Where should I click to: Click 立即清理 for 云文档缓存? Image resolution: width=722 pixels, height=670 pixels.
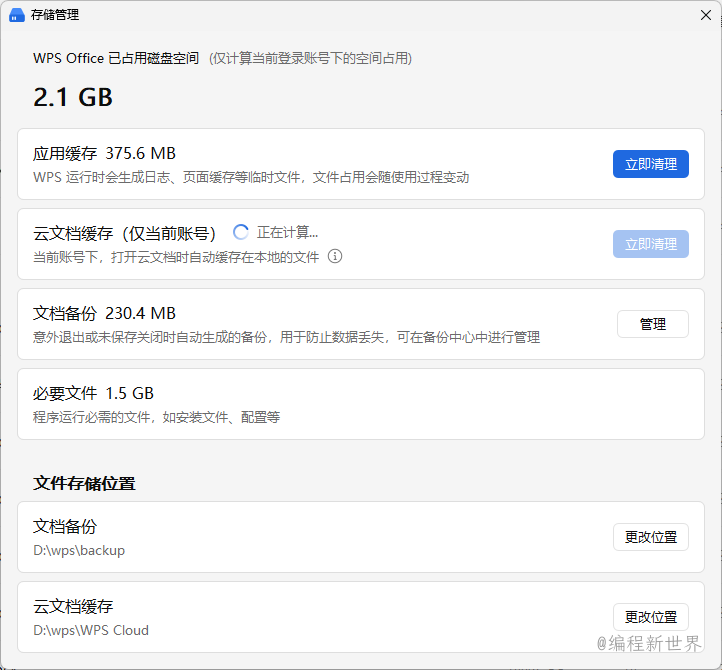[x=650, y=244]
